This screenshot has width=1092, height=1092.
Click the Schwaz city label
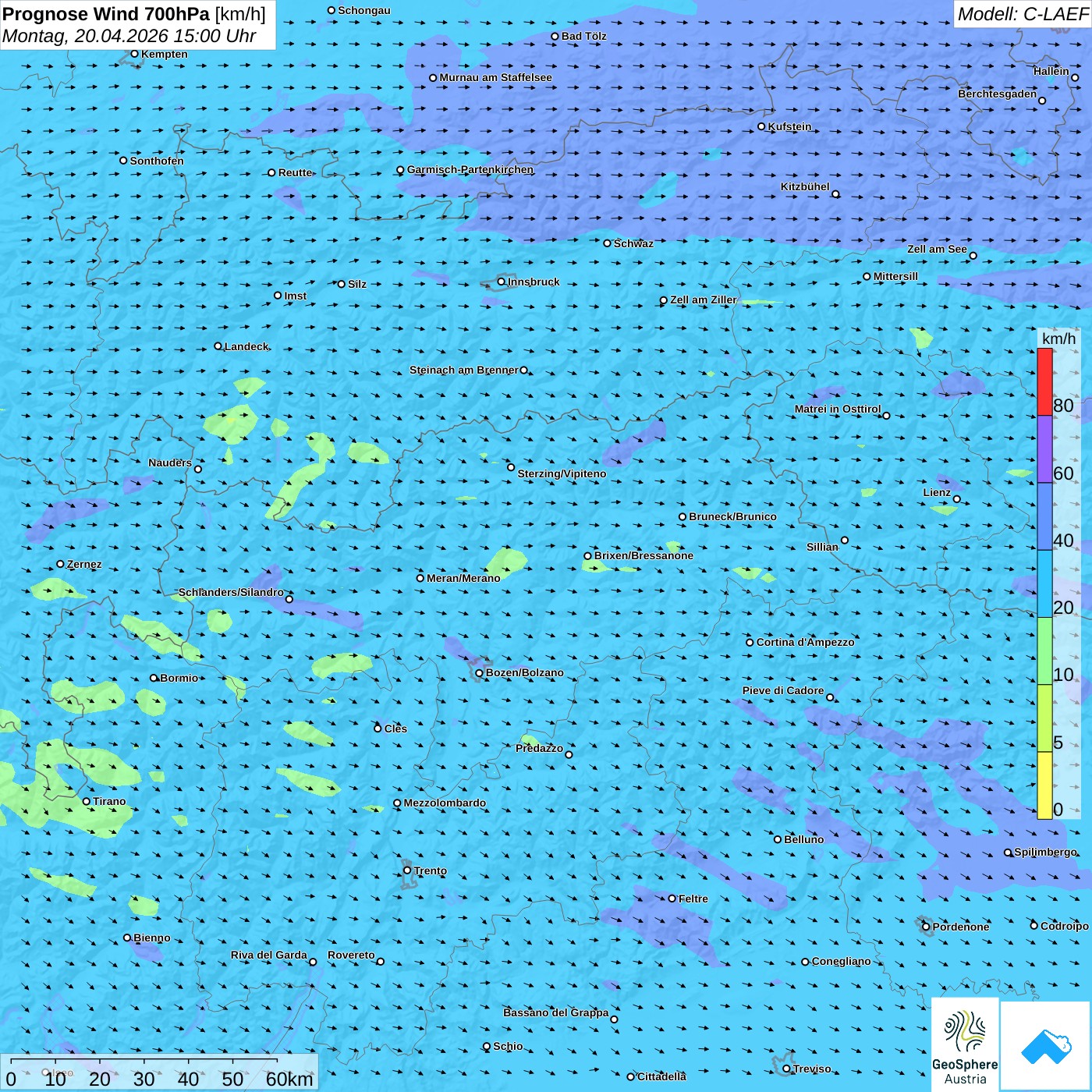pos(633,243)
